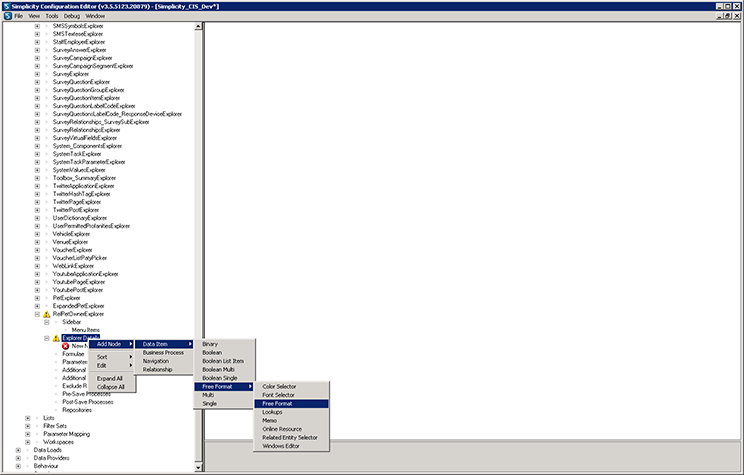Select the ExpandedPetExplorer tree item
Image resolution: width=744 pixels, height=475 pixels.
(x=78, y=306)
